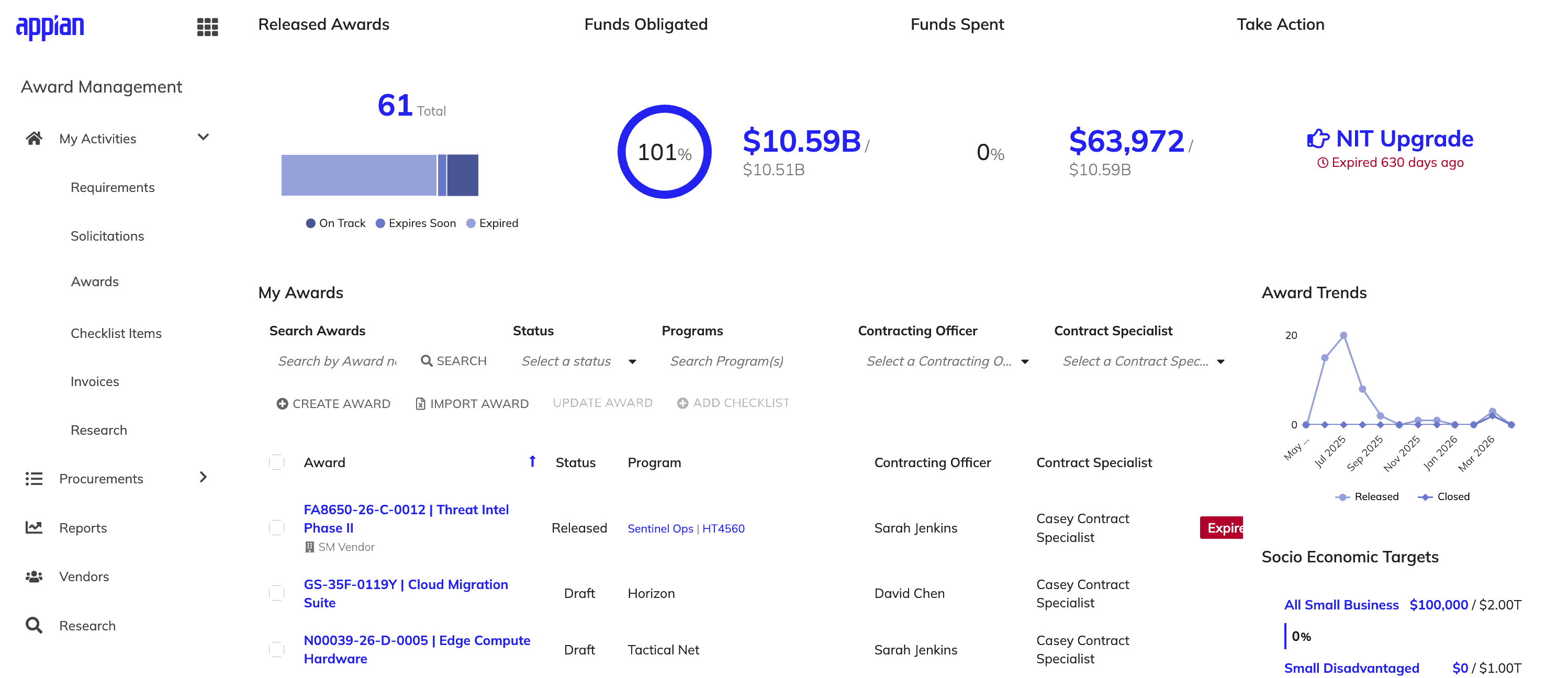Sort by Award column using the arrow

[x=533, y=461]
